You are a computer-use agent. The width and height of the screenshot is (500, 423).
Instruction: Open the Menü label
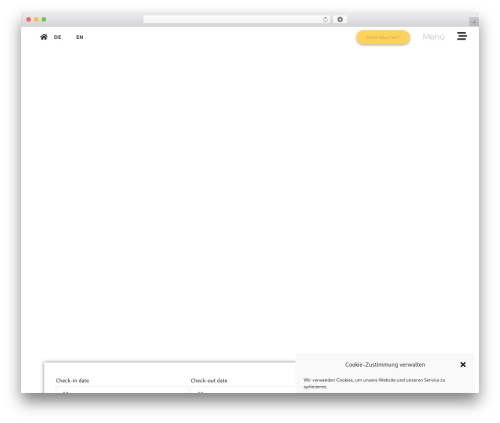(433, 37)
